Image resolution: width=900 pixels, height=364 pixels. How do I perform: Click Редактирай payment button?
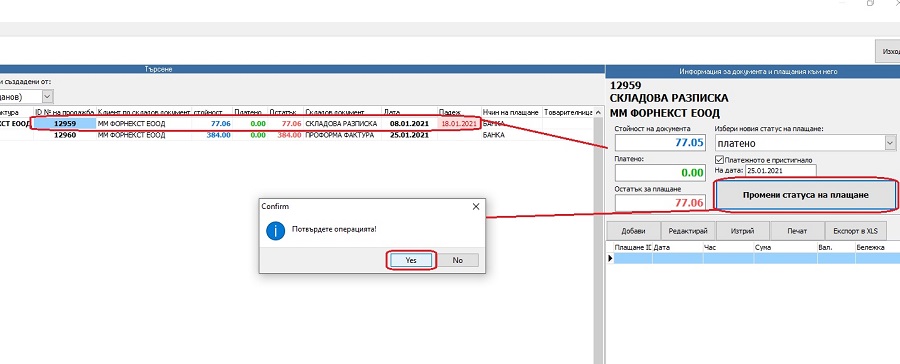point(688,231)
